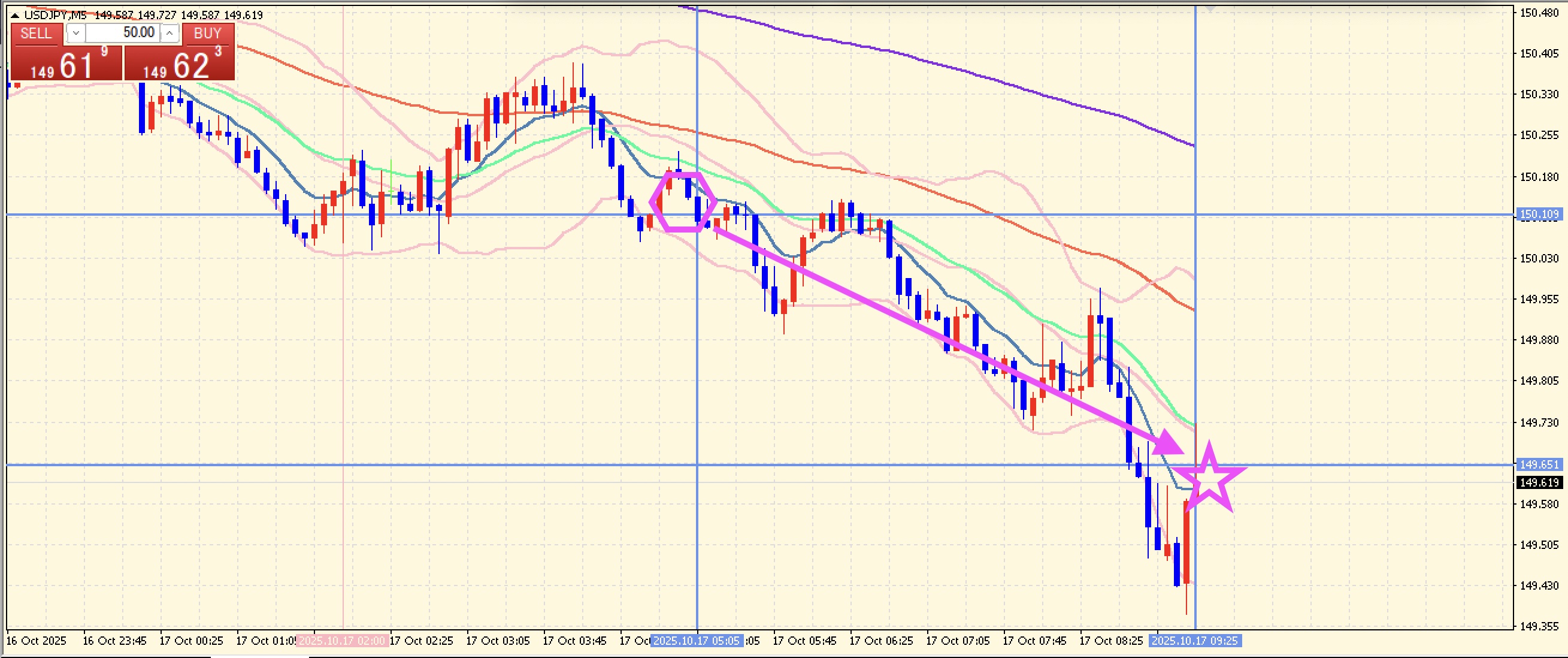Click the 150.480 label on price scale
The image size is (1568, 658).
tap(1539, 13)
